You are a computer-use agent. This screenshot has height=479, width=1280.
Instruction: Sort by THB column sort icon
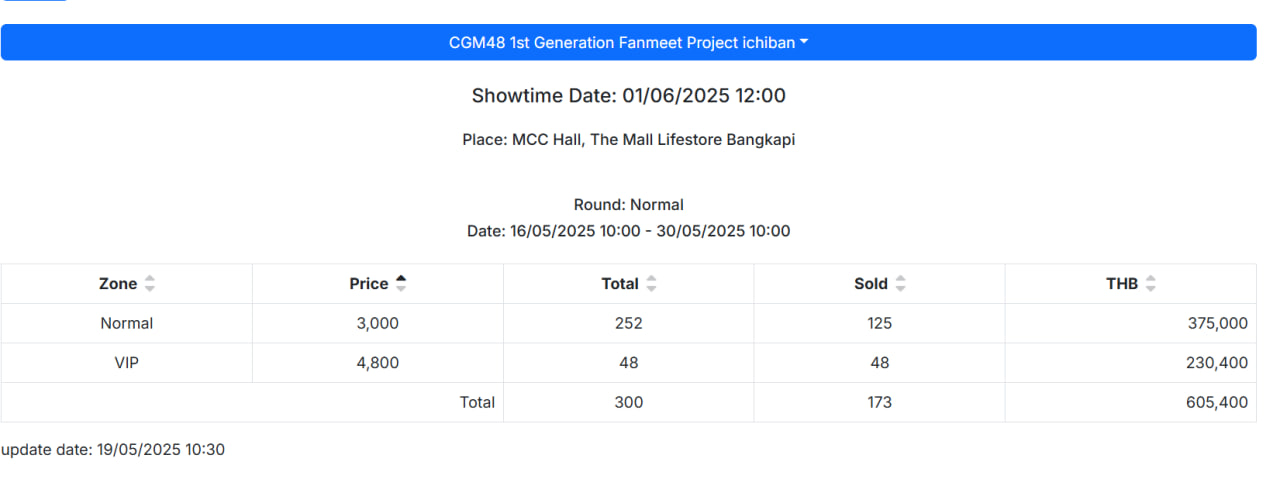1150,284
